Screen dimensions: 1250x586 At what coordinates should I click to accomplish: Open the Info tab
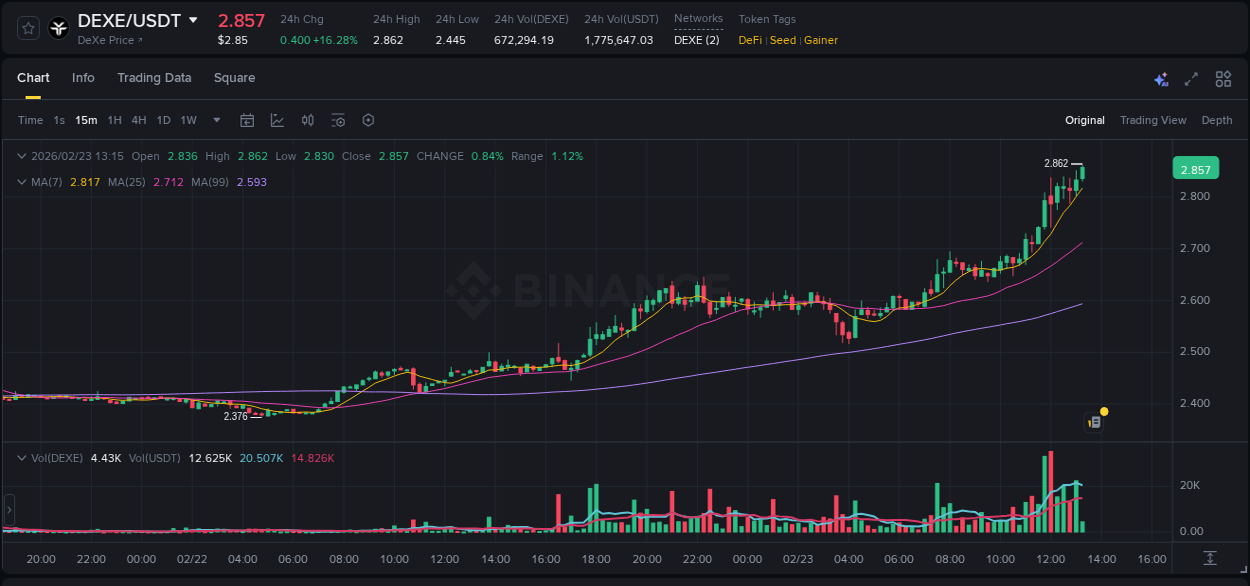click(x=83, y=78)
